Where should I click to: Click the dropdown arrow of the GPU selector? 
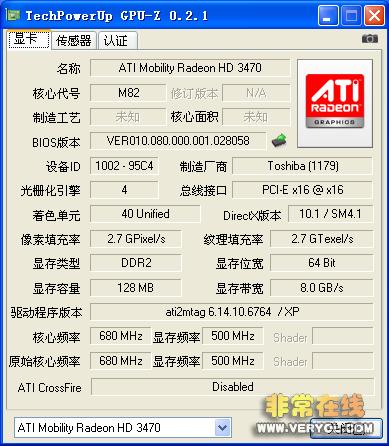point(223,428)
